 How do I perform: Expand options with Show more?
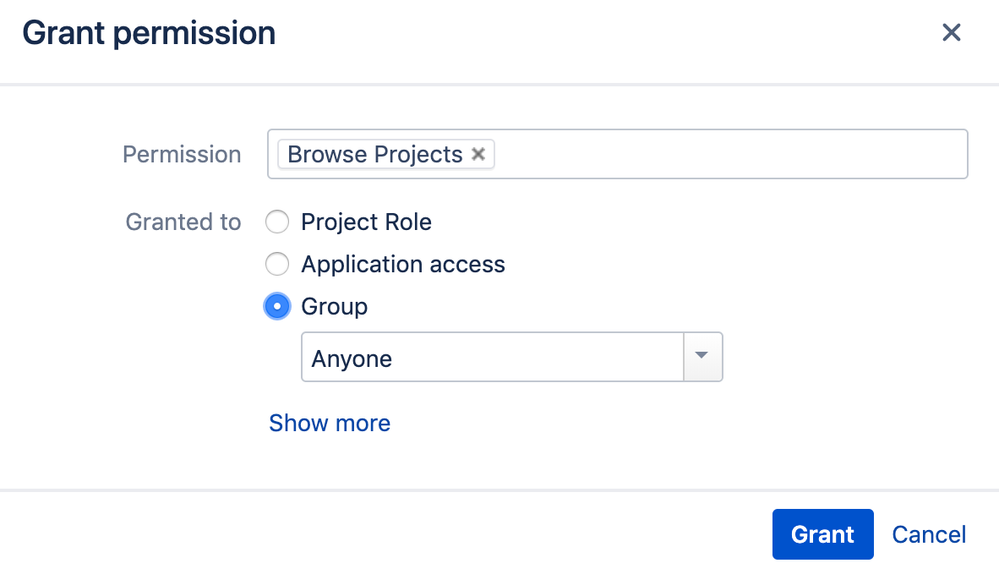click(329, 423)
